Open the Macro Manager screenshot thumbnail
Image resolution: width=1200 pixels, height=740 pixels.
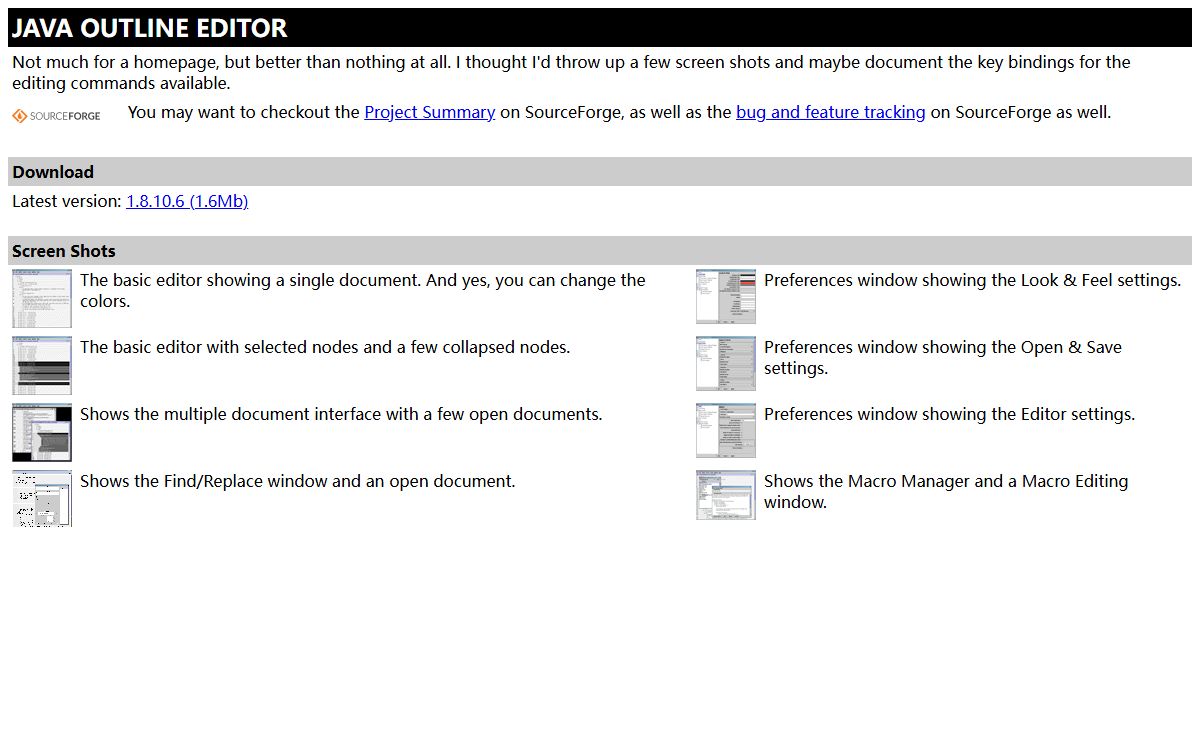click(726, 496)
